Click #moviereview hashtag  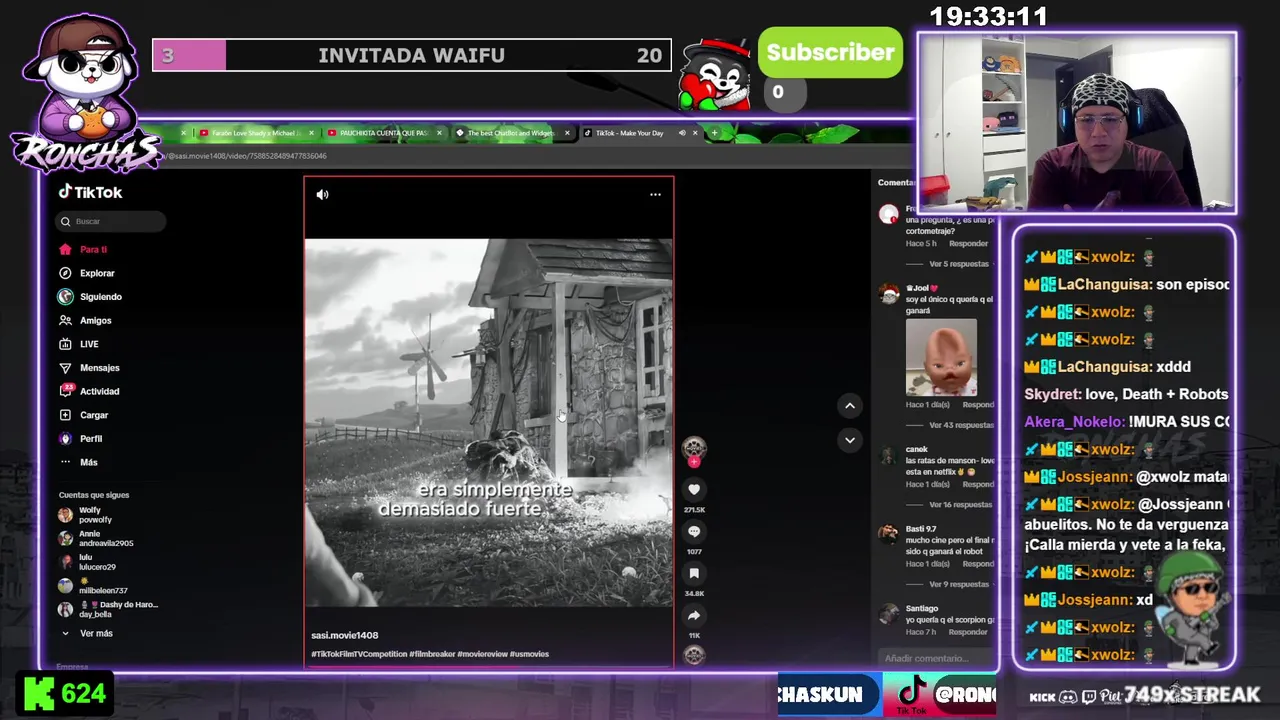482,654
